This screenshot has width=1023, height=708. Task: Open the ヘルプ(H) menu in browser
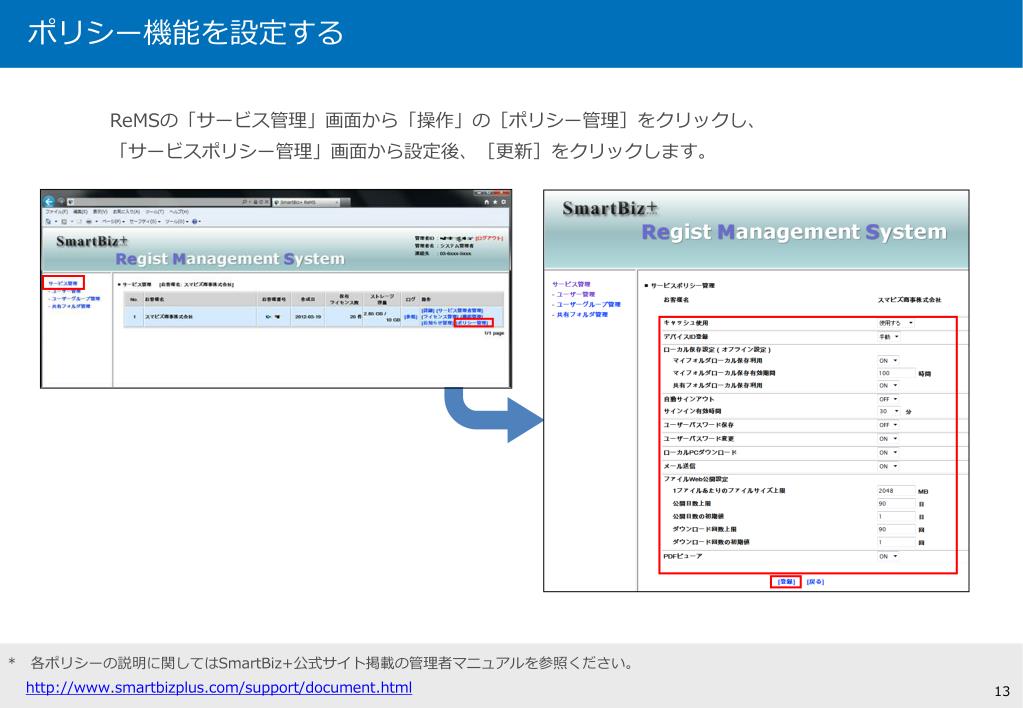coord(179,212)
